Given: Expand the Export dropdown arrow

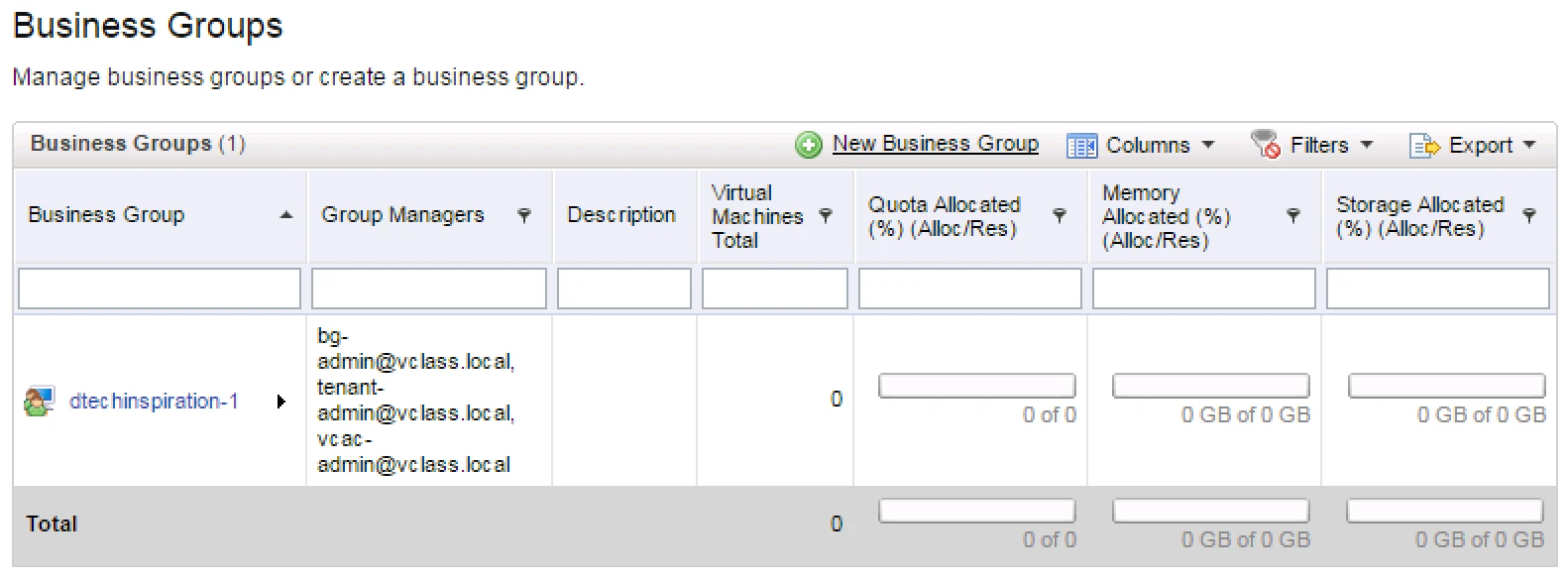Looking at the screenshot, I should (x=1528, y=145).
